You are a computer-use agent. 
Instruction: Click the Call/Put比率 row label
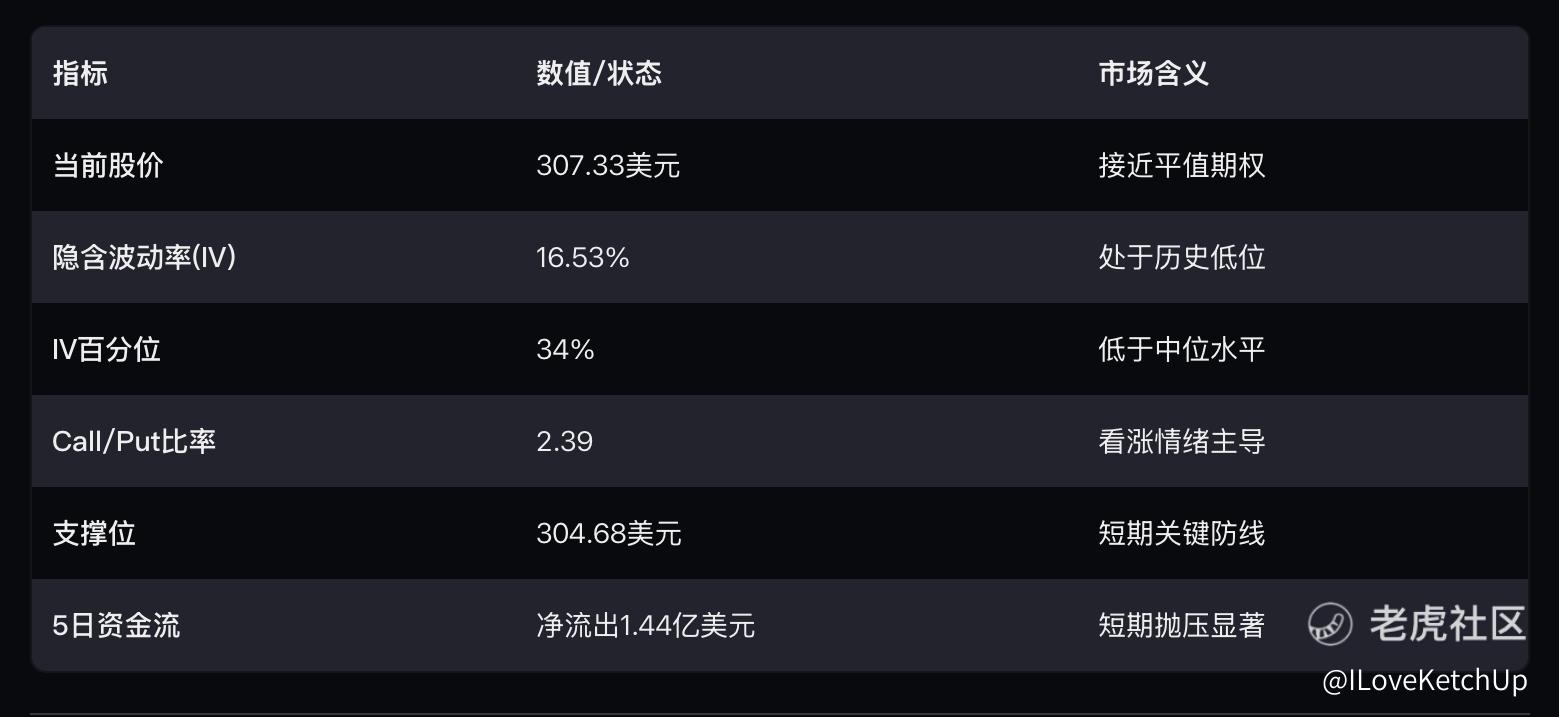tap(134, 441)
